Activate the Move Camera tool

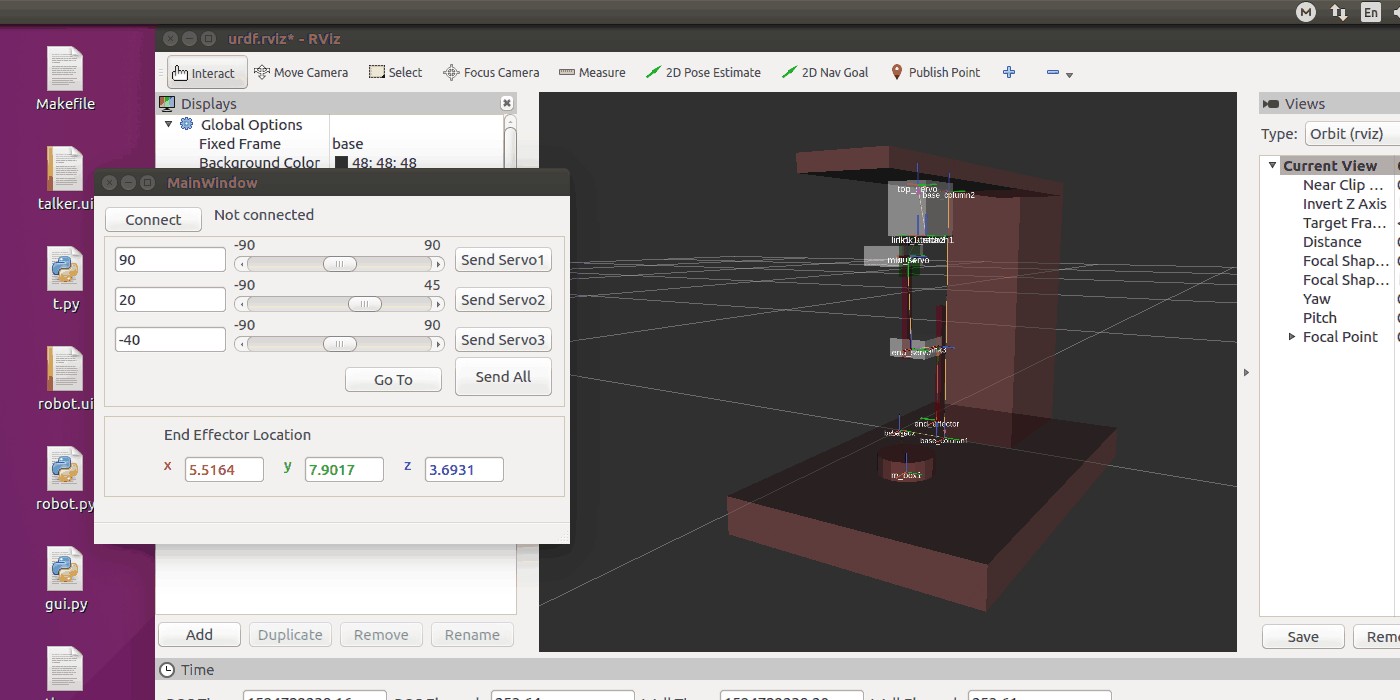pos(301,73)
